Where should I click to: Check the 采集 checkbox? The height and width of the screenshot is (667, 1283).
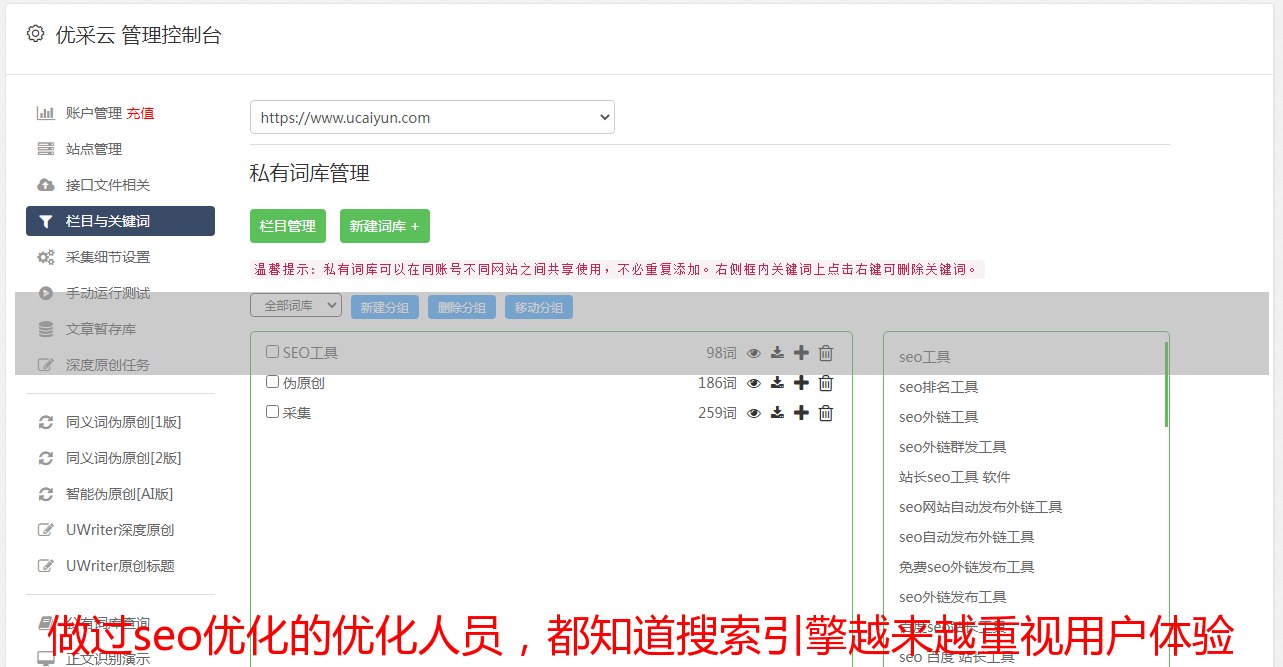272,412
